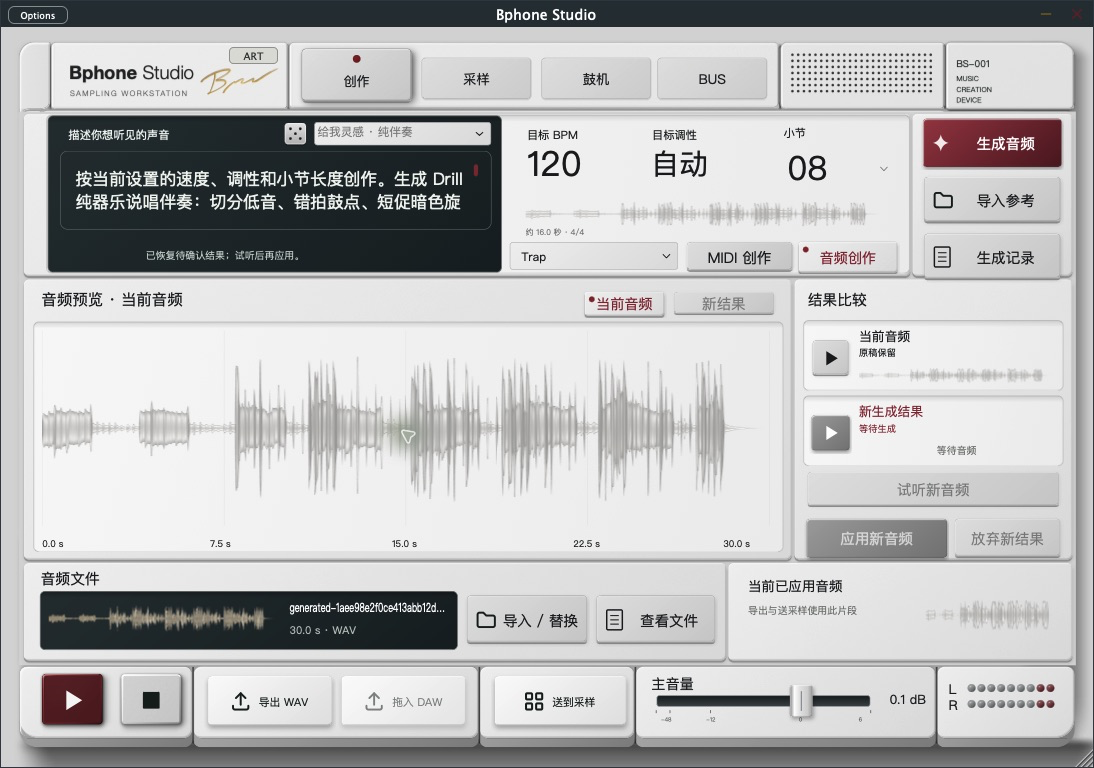The width and height of the screenshot is (1094, 768).
Task: Click the 放弃新结果 button
Action: coord(1007,539)
